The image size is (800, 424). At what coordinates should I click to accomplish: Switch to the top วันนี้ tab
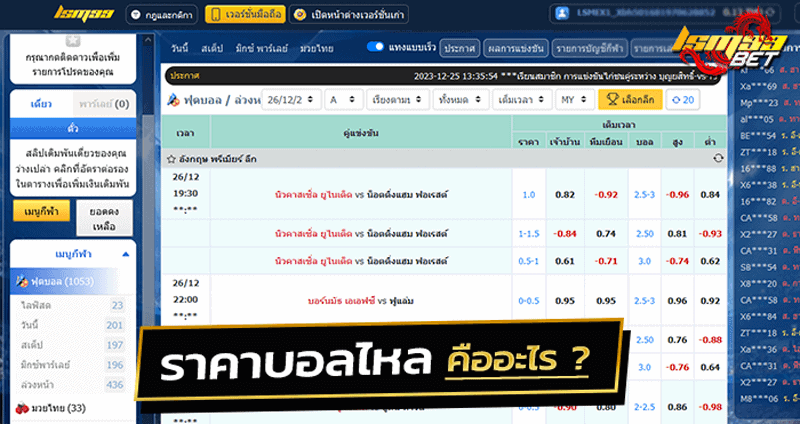[180, 48]
